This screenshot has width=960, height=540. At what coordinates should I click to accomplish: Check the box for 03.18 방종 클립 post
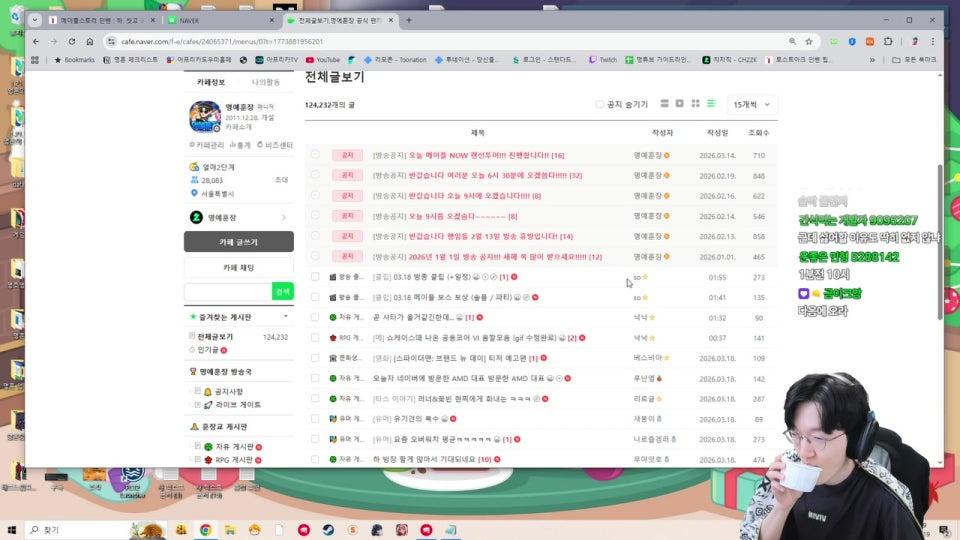[315, 277]
